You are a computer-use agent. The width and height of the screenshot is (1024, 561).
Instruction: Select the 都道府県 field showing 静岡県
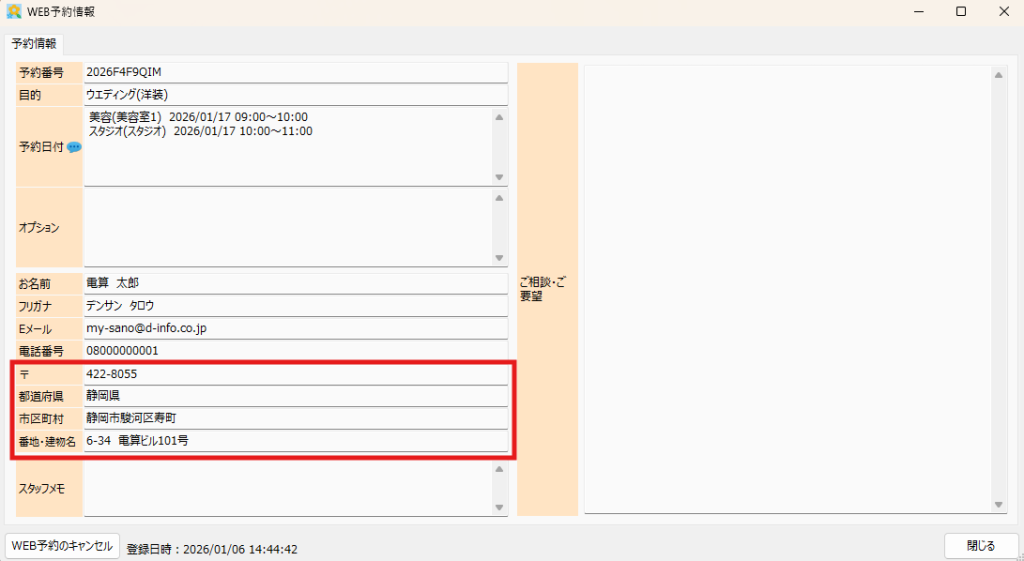pos(296,396)
